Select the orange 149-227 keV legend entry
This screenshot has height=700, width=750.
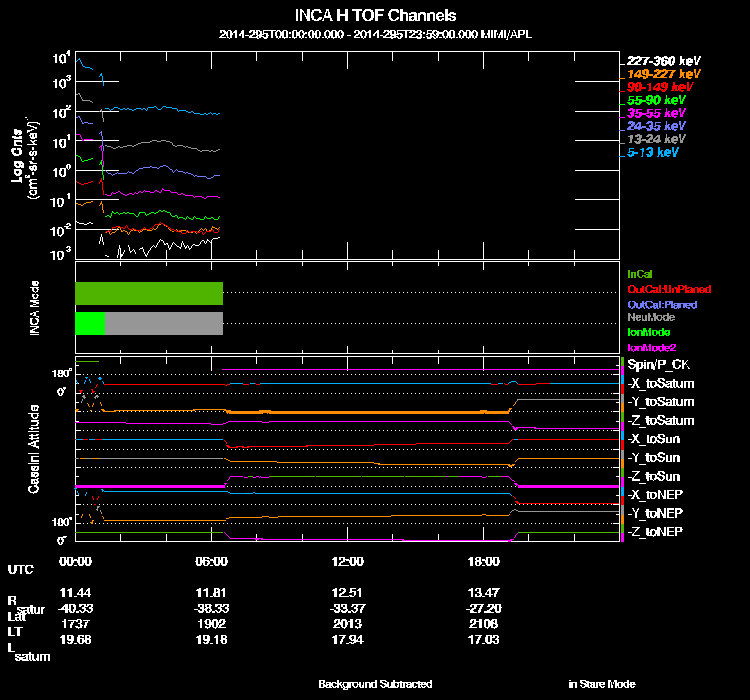(663, 74)
